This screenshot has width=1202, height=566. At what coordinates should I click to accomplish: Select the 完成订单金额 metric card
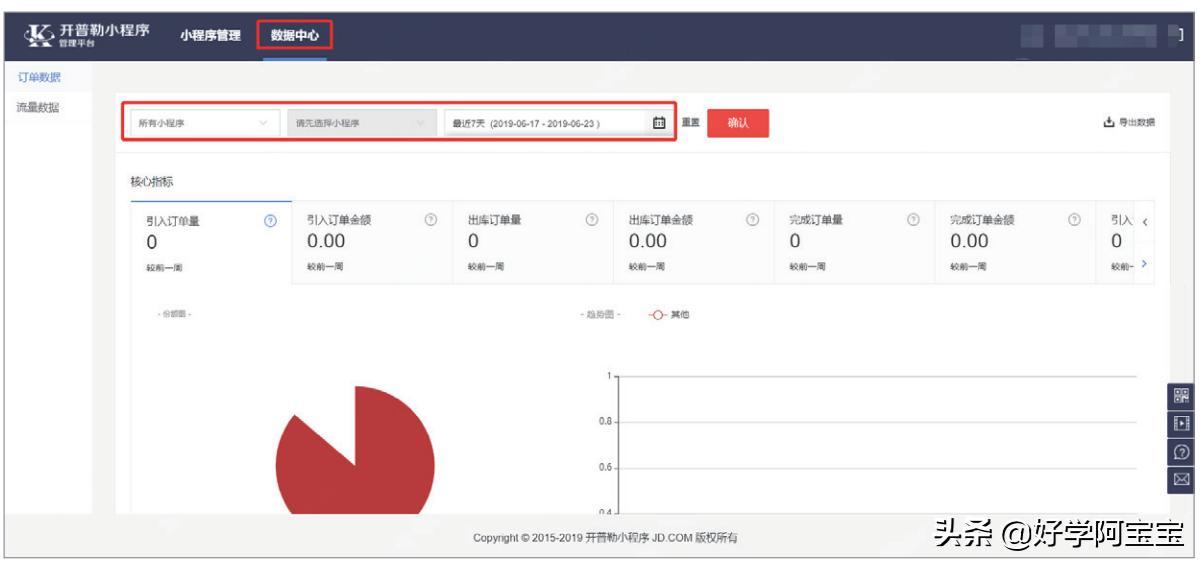[x=1015, y=243]
